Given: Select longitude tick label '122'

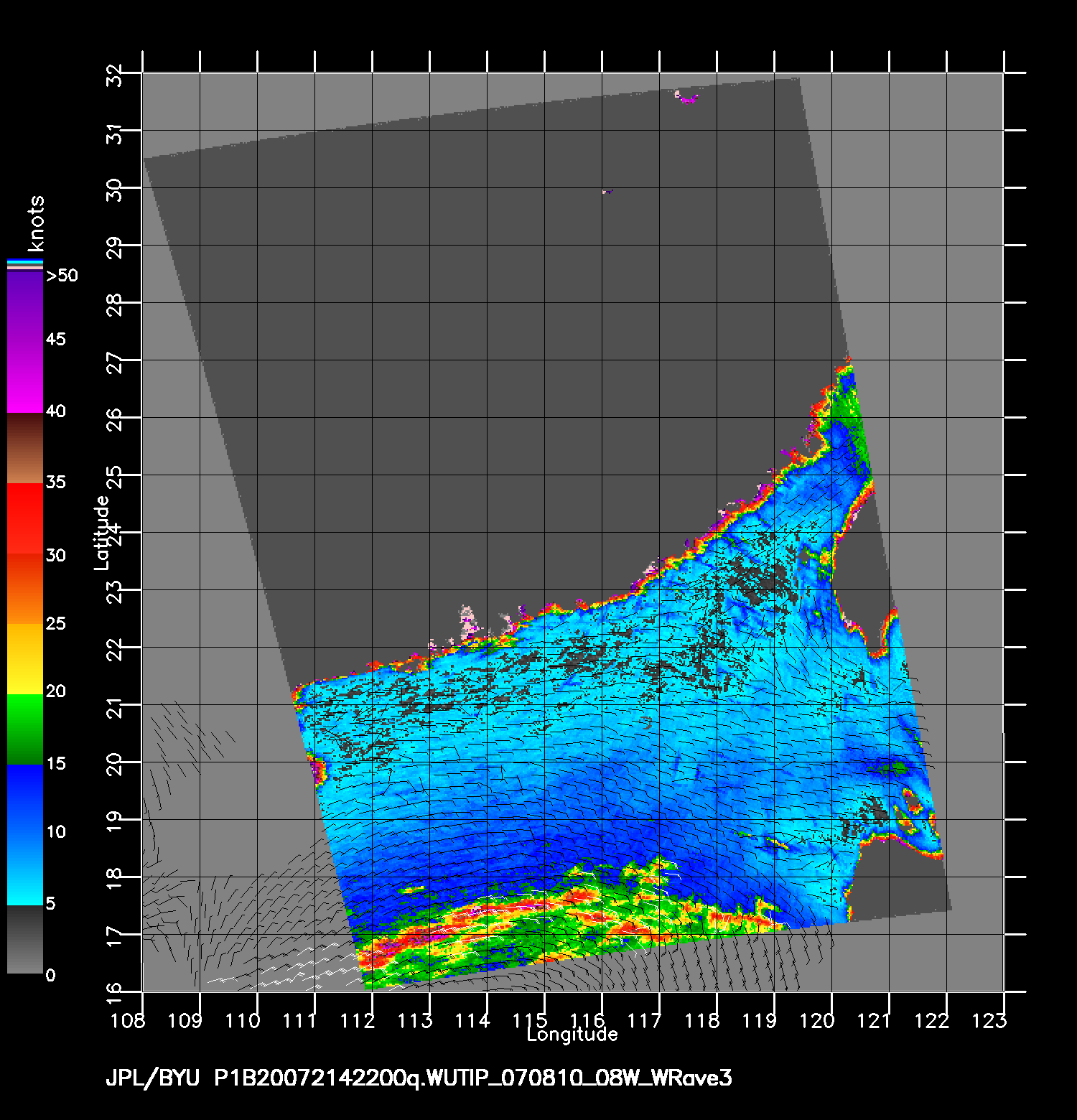Looking at the screenshot, I should point(932,1020).
